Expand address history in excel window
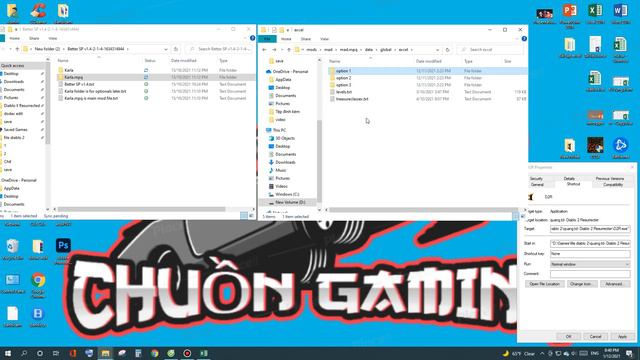This screenshot has height=360, width=640. 438,49
